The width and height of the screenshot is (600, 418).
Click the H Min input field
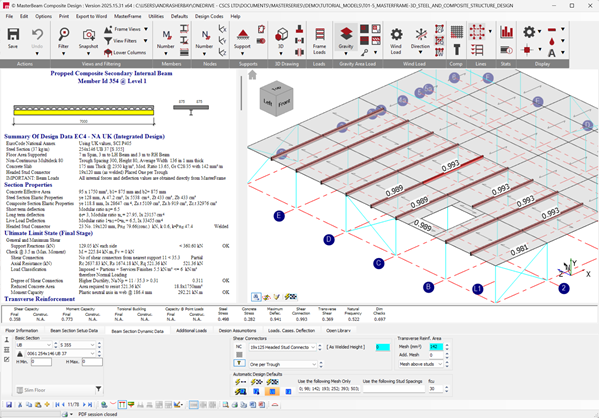click(x=41, y=362)
